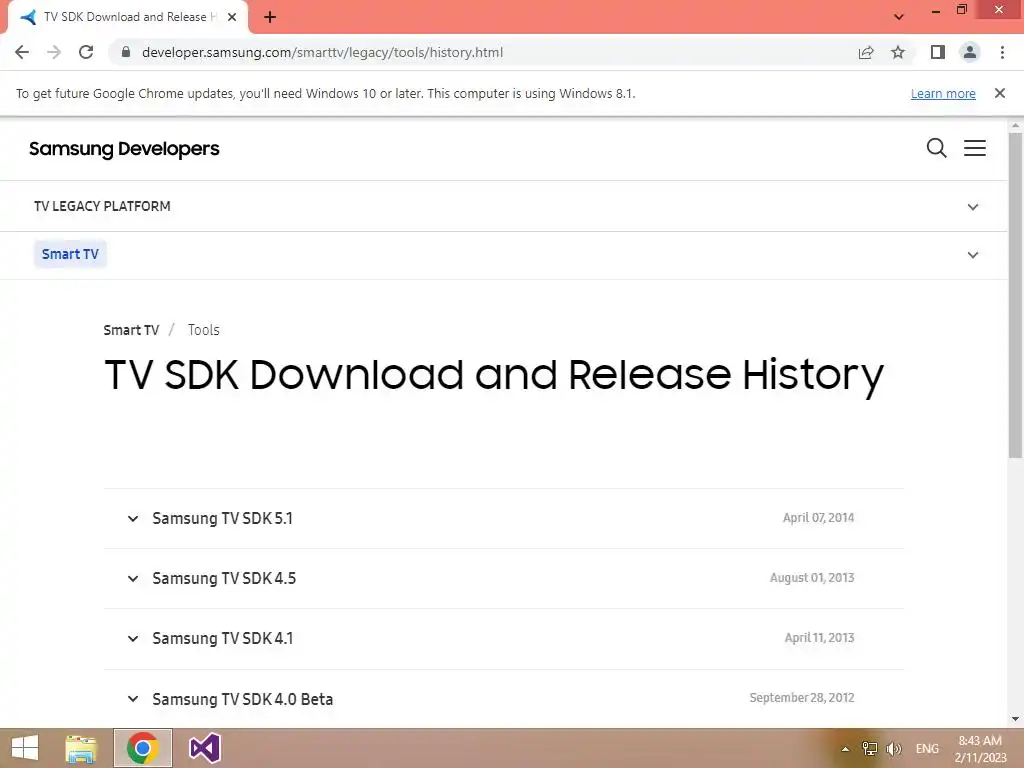Click the Samsung TV SDK 4.5 title
Image resolution: width=1024 pixels, height=768 pixels.
(224, 579)
